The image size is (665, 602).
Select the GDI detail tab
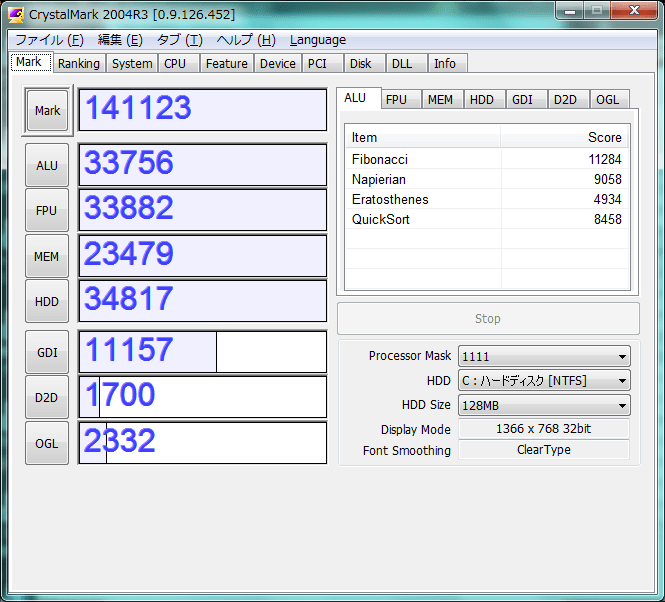point(526,100)
